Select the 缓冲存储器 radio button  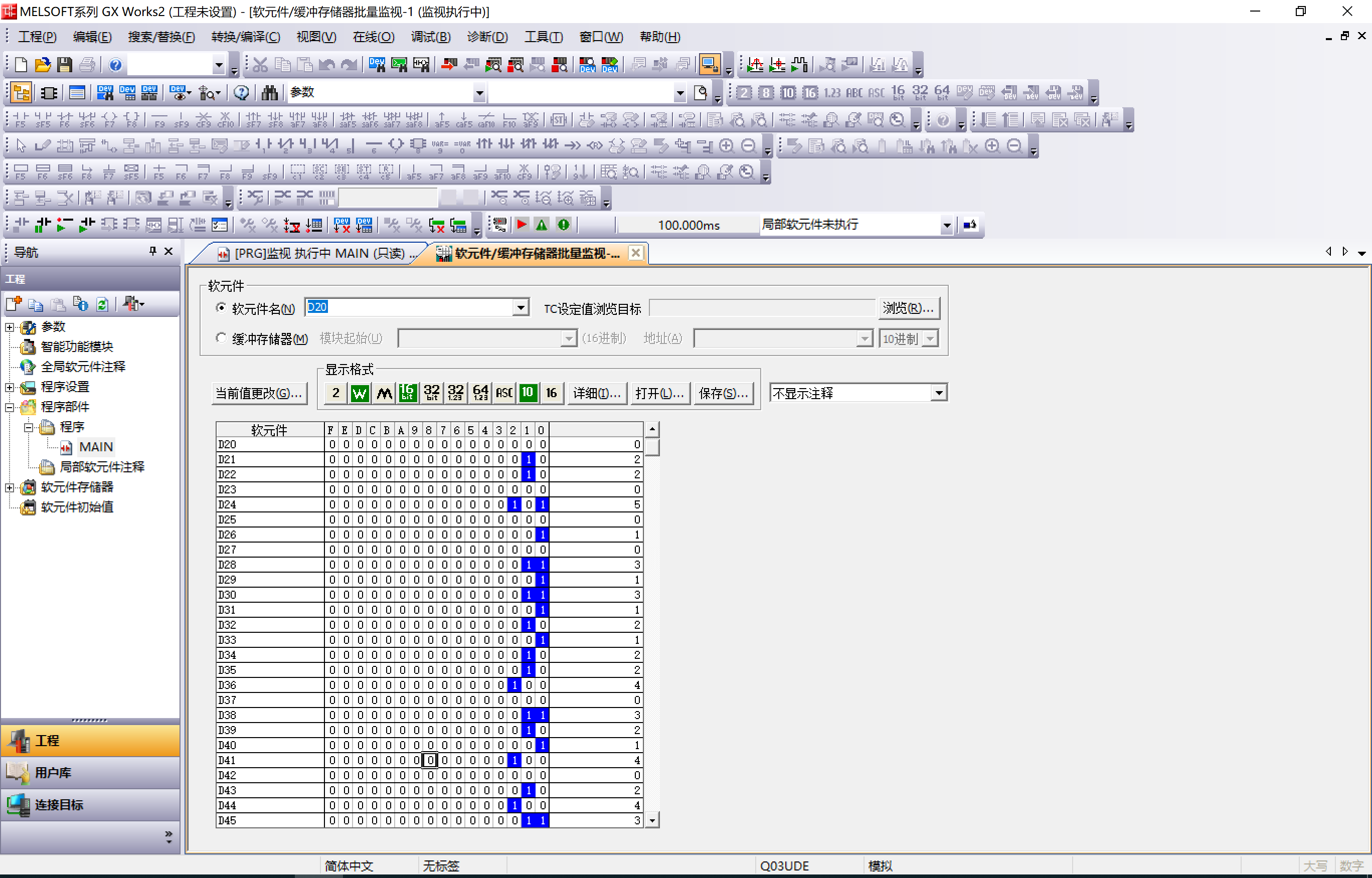[x=221, y=338]
